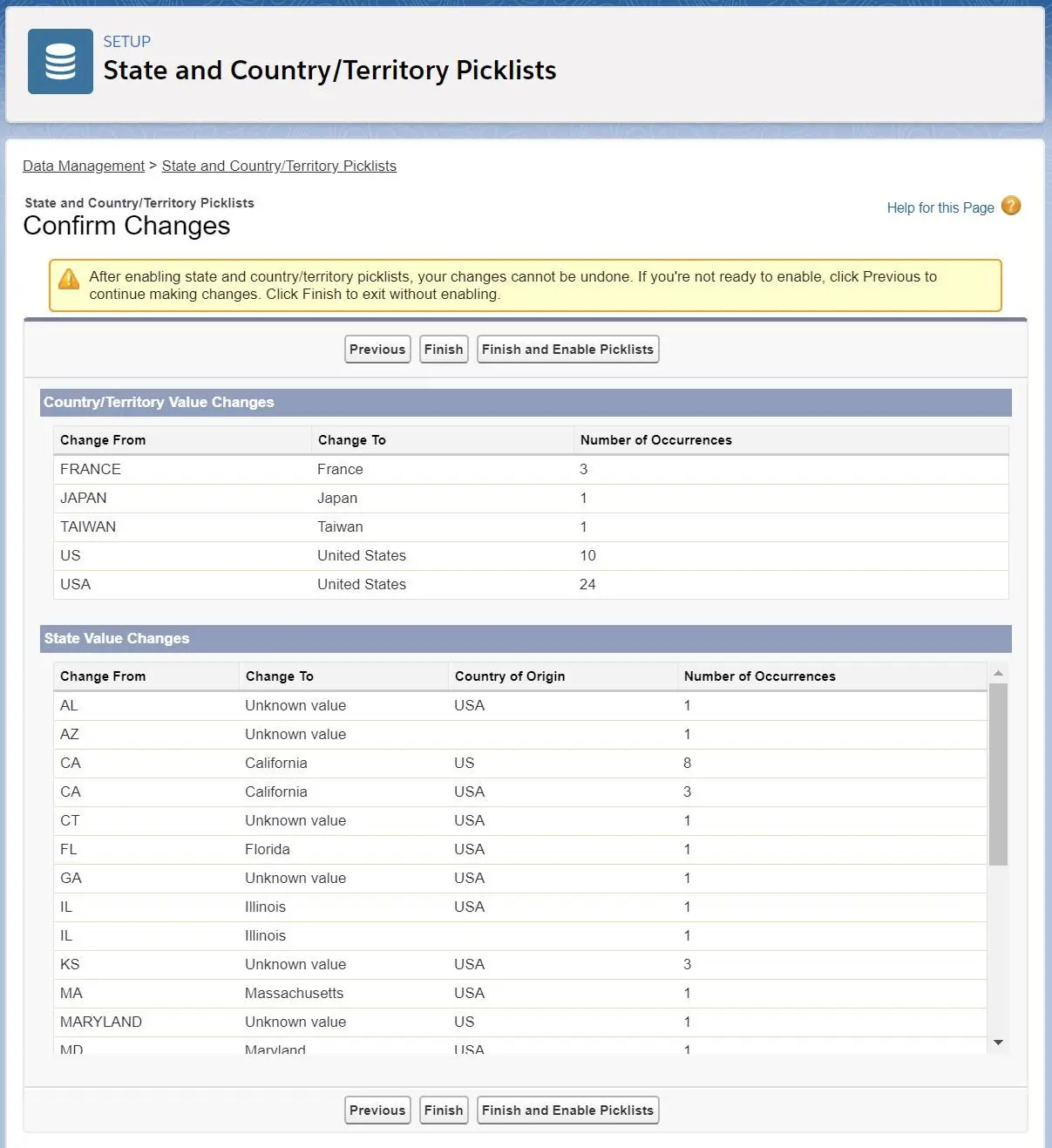
Task: Click the State table scrollbar up arrow
Action: 998,673
